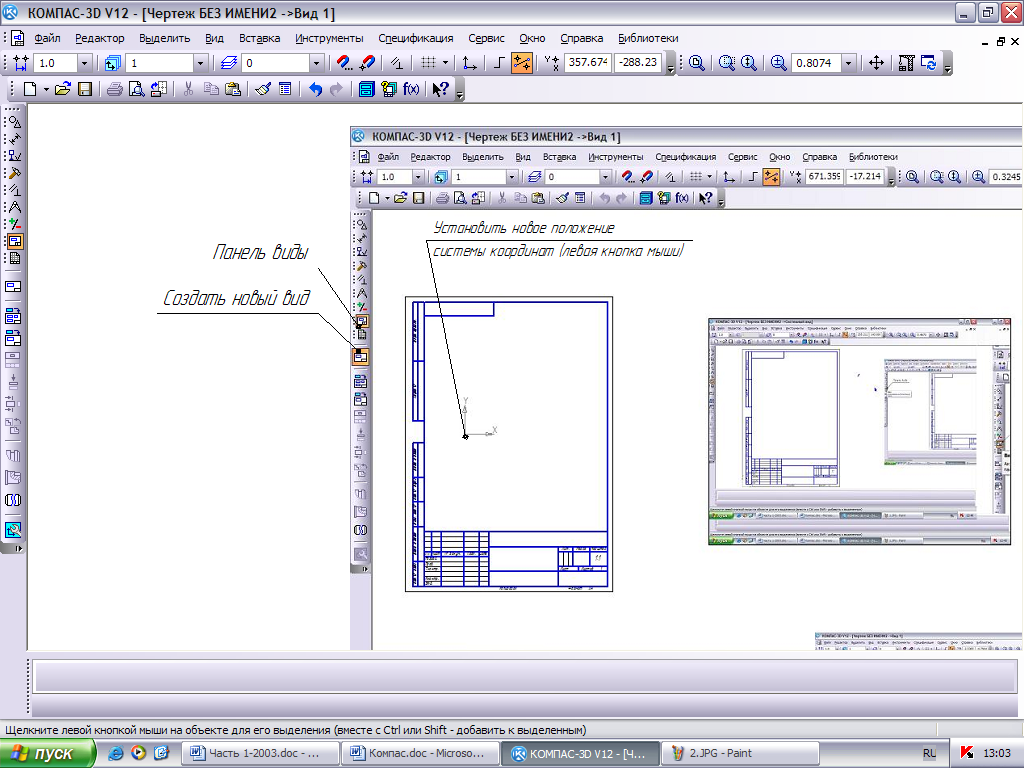Click the Copy properties brush icon

point(263,89)
